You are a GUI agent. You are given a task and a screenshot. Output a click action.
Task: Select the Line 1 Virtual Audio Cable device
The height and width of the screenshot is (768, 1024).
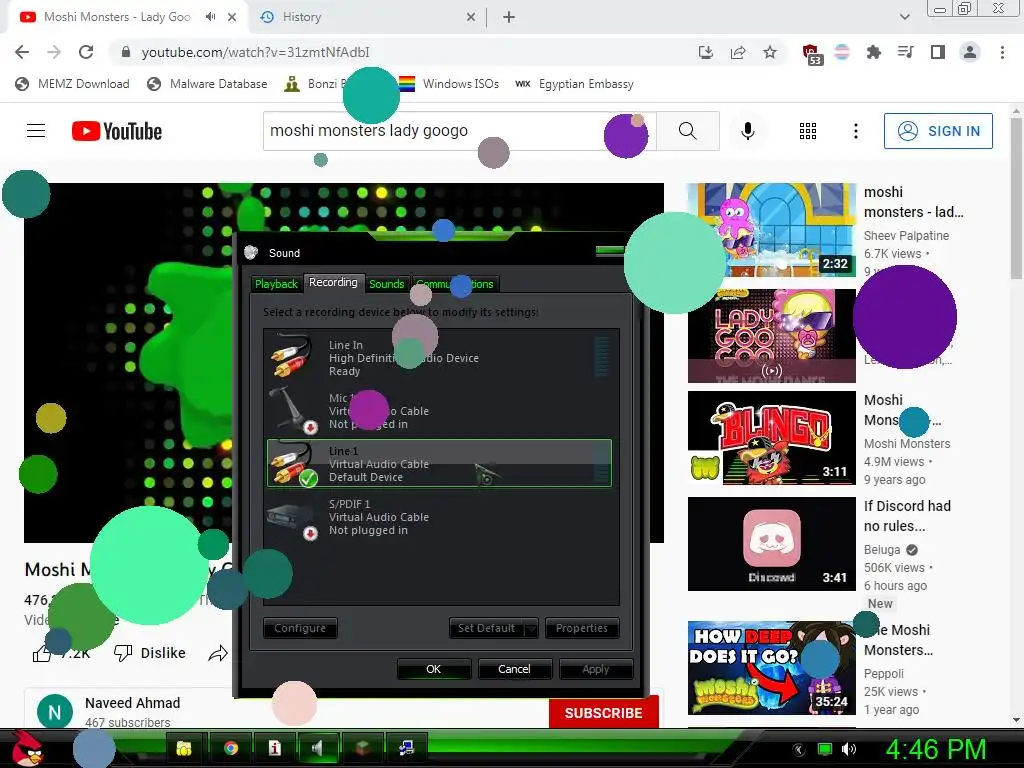pos(439,463)
